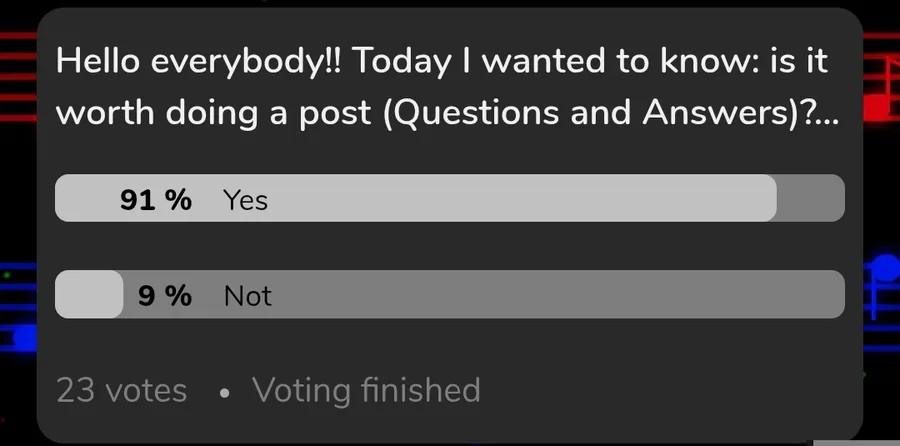Click the bullet separator beside "23 votes"
The height and width of the screenshot is (446, 900).
[x=225, y=391]
